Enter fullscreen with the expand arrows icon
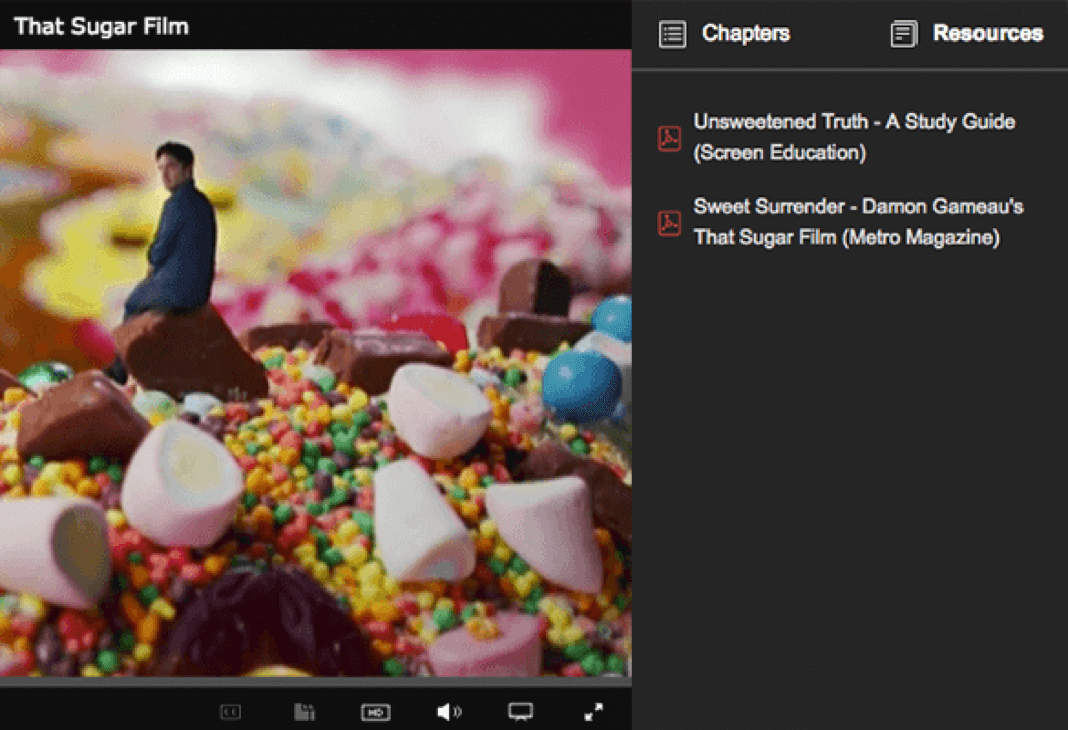Image resolution: width=1068 pixels, height=730 pixels. point(594,712)
